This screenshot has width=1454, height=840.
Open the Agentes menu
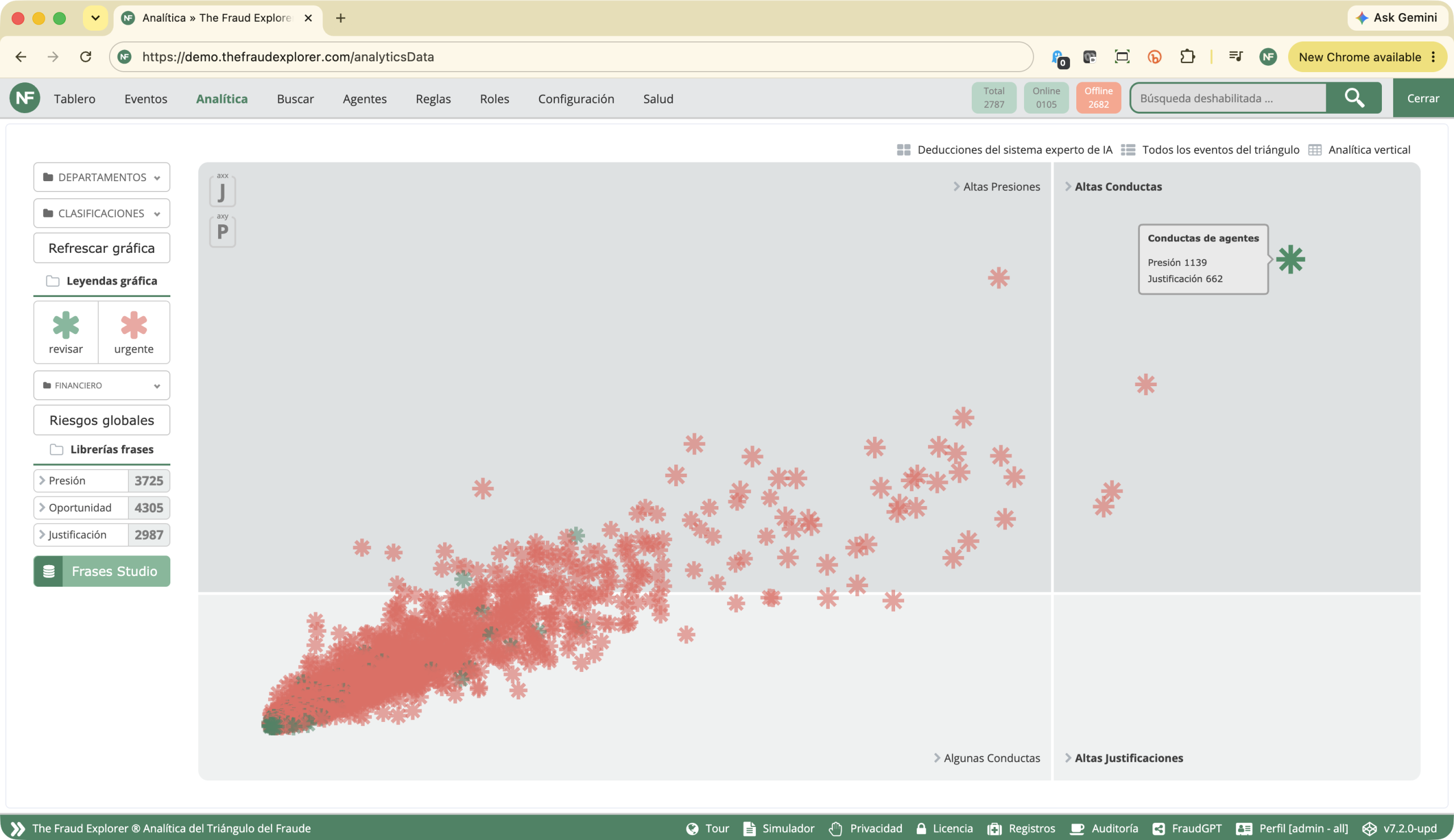click(365, 99)
